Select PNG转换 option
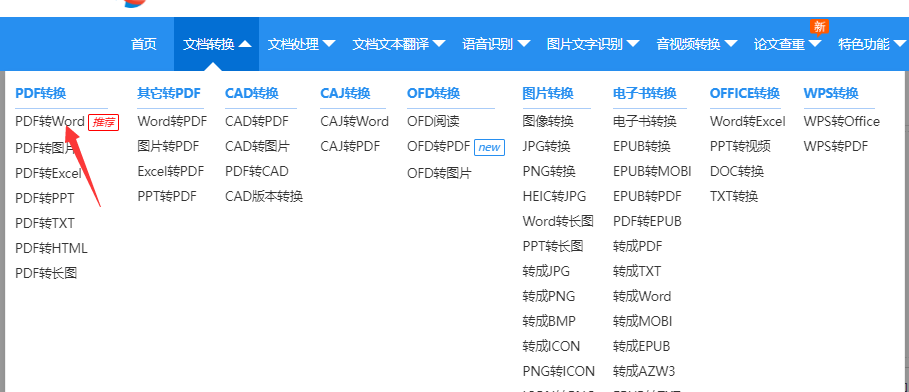The width and height of the screenshot is (909, 392). click(x=548, y=172)
